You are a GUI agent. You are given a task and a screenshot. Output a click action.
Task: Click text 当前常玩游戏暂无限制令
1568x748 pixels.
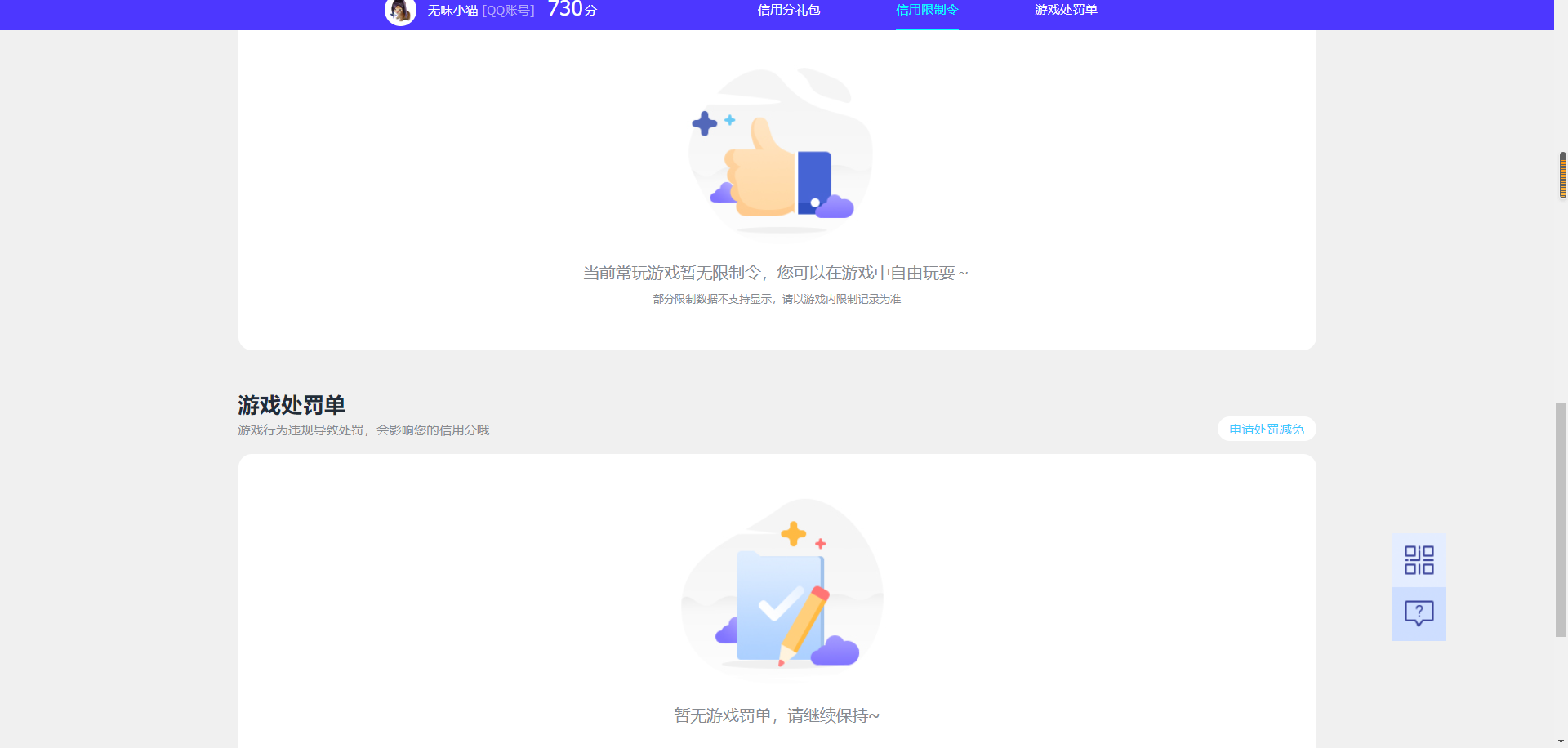click(x=671, y=273)
